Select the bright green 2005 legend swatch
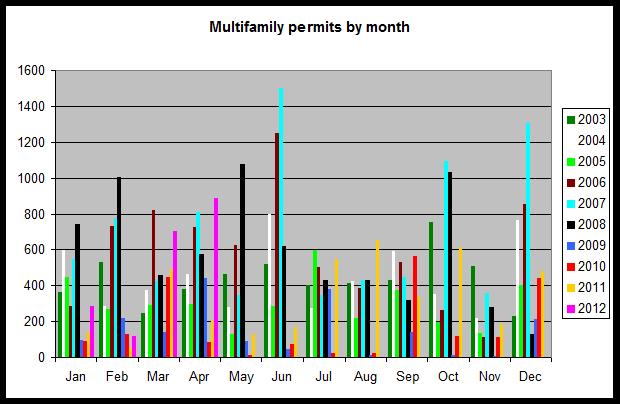 (x=571, y=160)
